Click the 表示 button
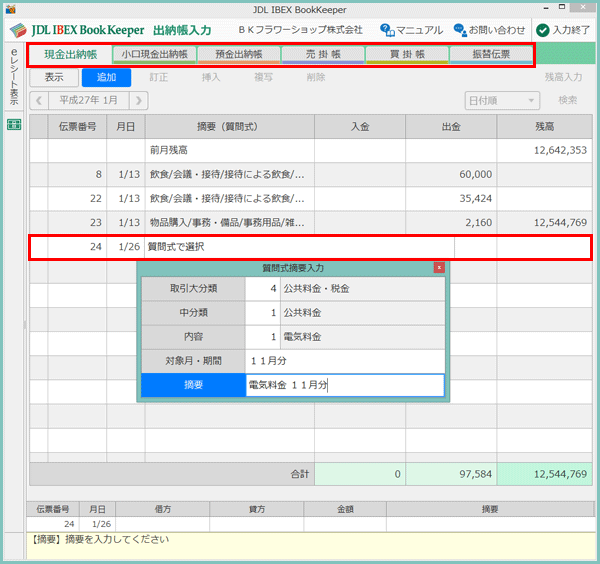Image resolution: width=600 pixels, height=564 pixels. [54, 77]
